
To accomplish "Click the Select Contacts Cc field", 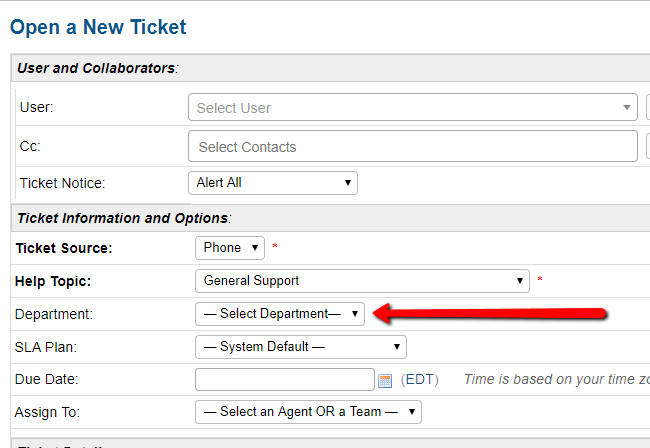I will click(412, 147).
